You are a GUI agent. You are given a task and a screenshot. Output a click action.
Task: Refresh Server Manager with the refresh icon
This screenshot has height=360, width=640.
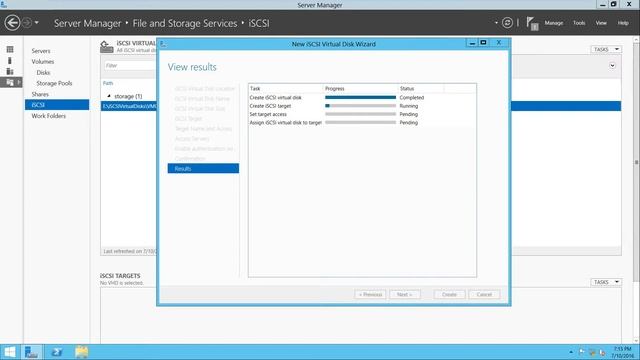click(x=507, y=23)
